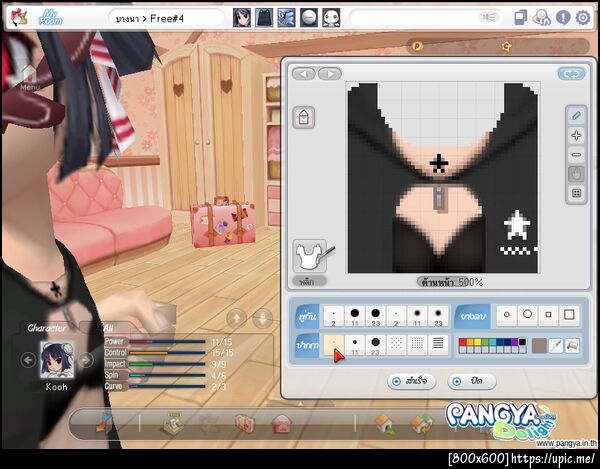The height and width of the screenshot is (469, 600).
Task: Choose size 11 hard brush
Action: 355,316
